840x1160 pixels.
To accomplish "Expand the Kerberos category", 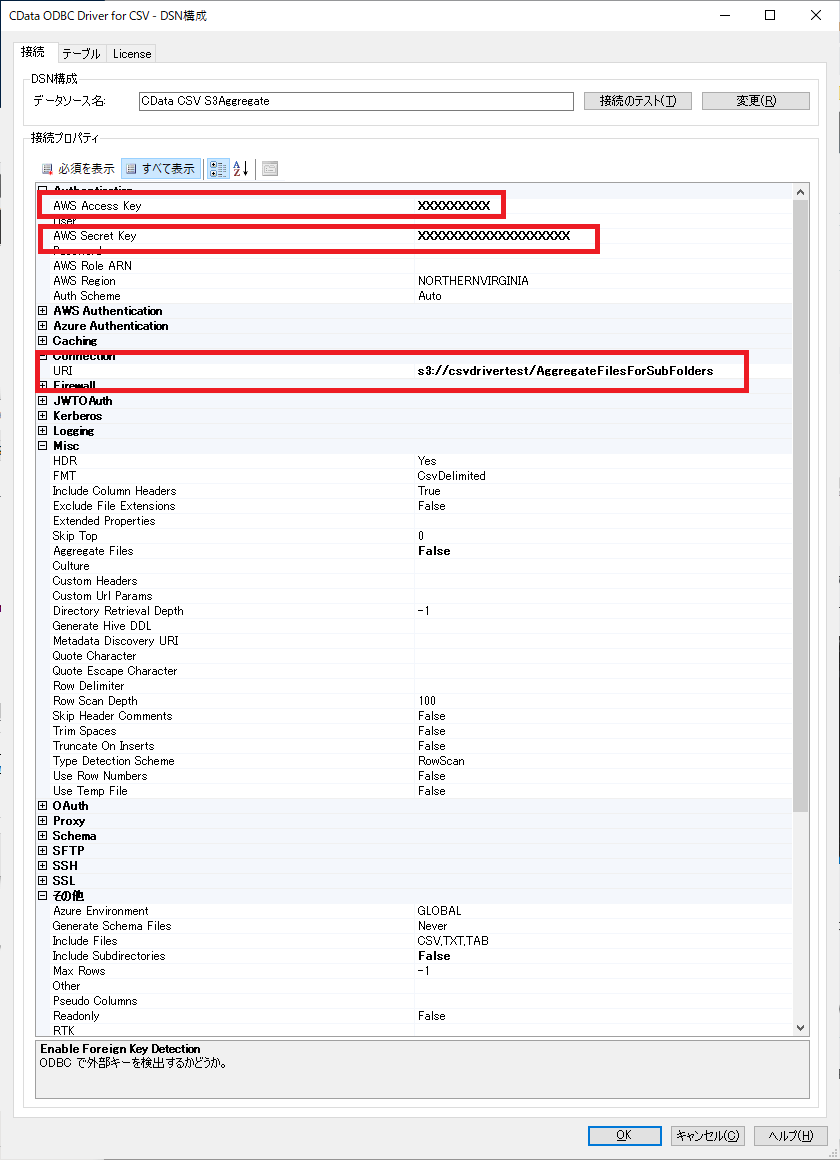I will (x=43, y=416).
